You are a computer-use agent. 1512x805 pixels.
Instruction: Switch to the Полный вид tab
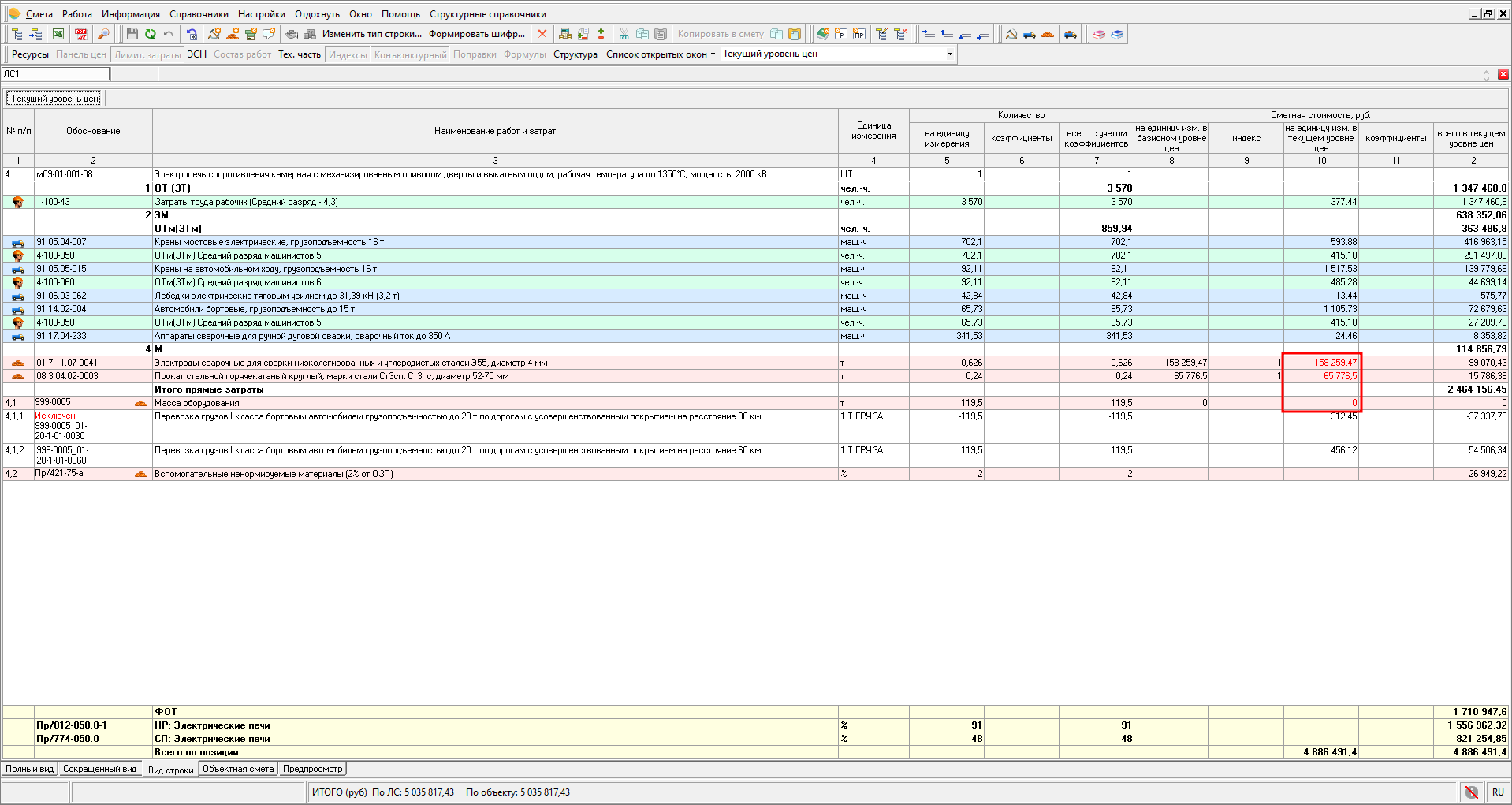30,769
